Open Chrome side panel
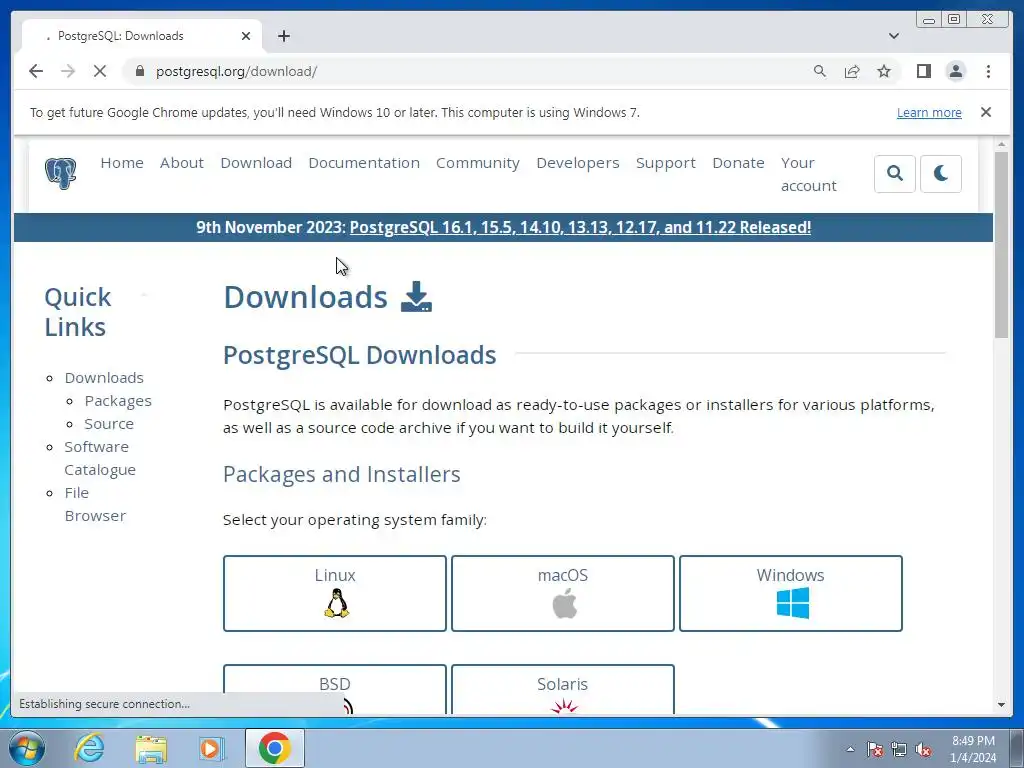This screenshot has height=768, width=1024. point(923,71)
